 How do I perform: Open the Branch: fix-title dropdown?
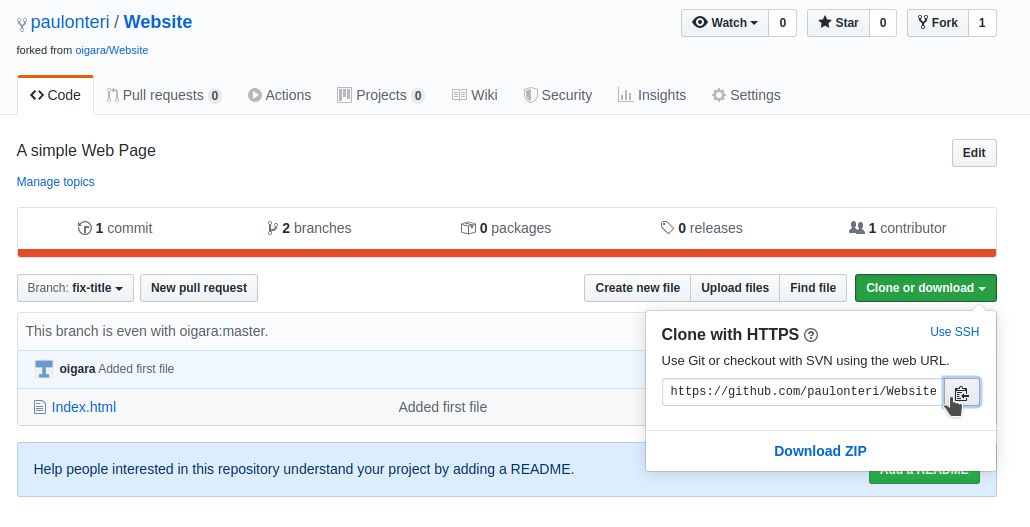click(x=76, y=288)
